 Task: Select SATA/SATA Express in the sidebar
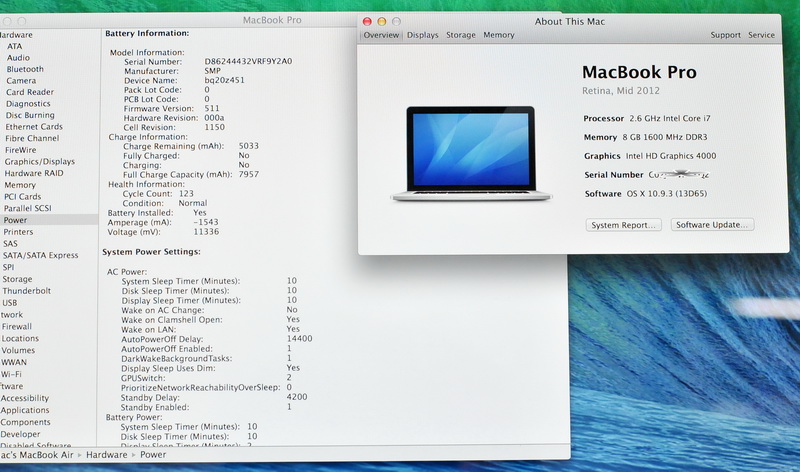(x=41, y=256)
